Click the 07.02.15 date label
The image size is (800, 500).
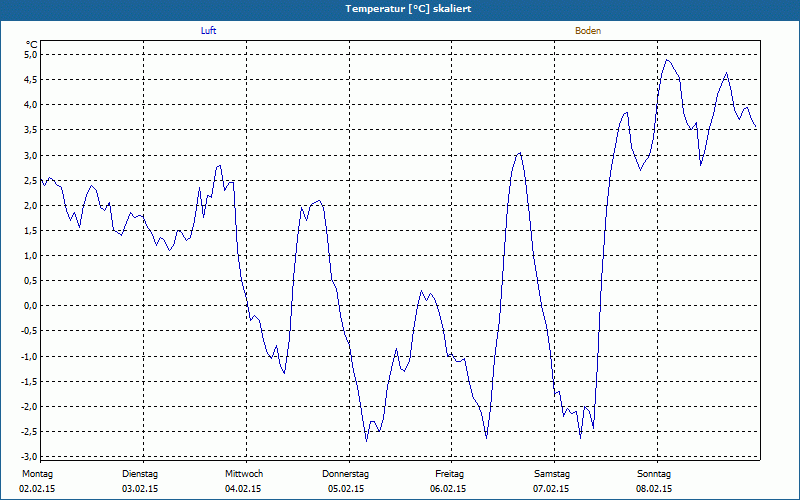(x=551, y=489)
